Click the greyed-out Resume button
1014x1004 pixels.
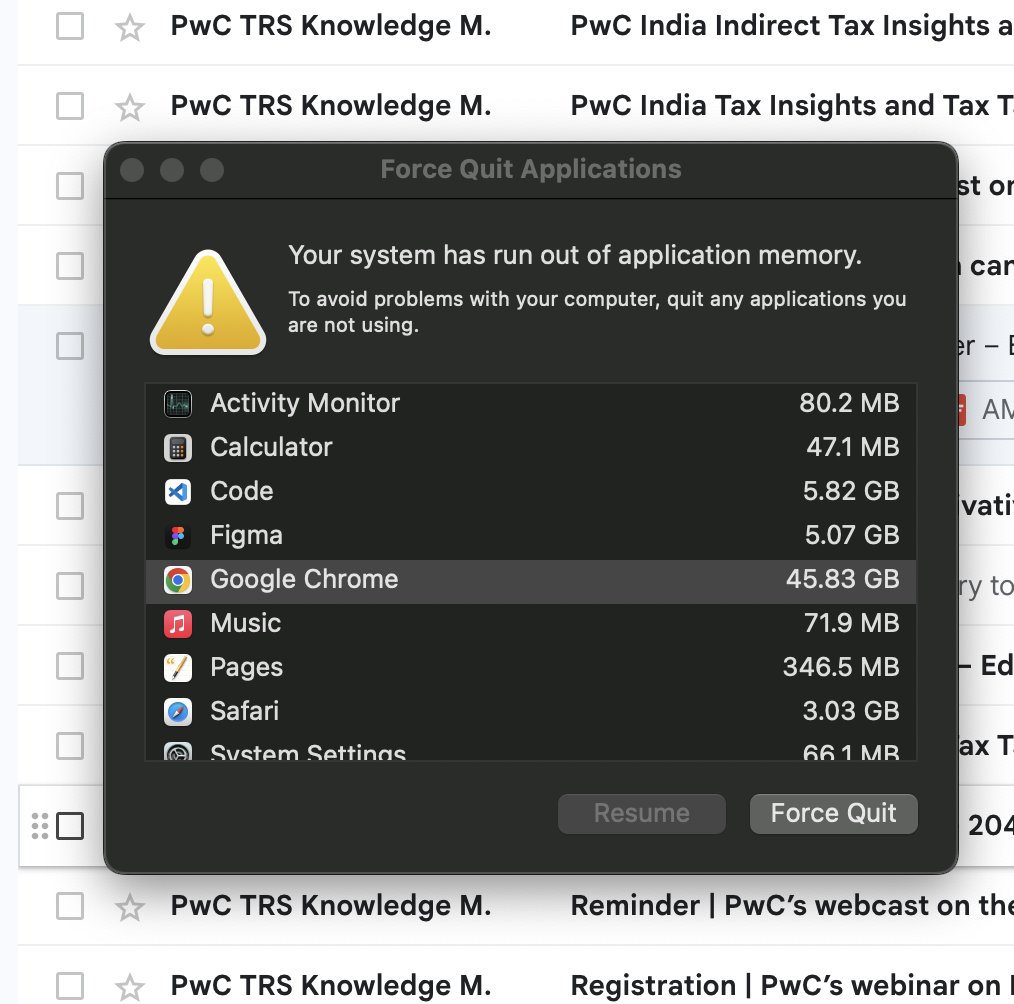(642, 813)
